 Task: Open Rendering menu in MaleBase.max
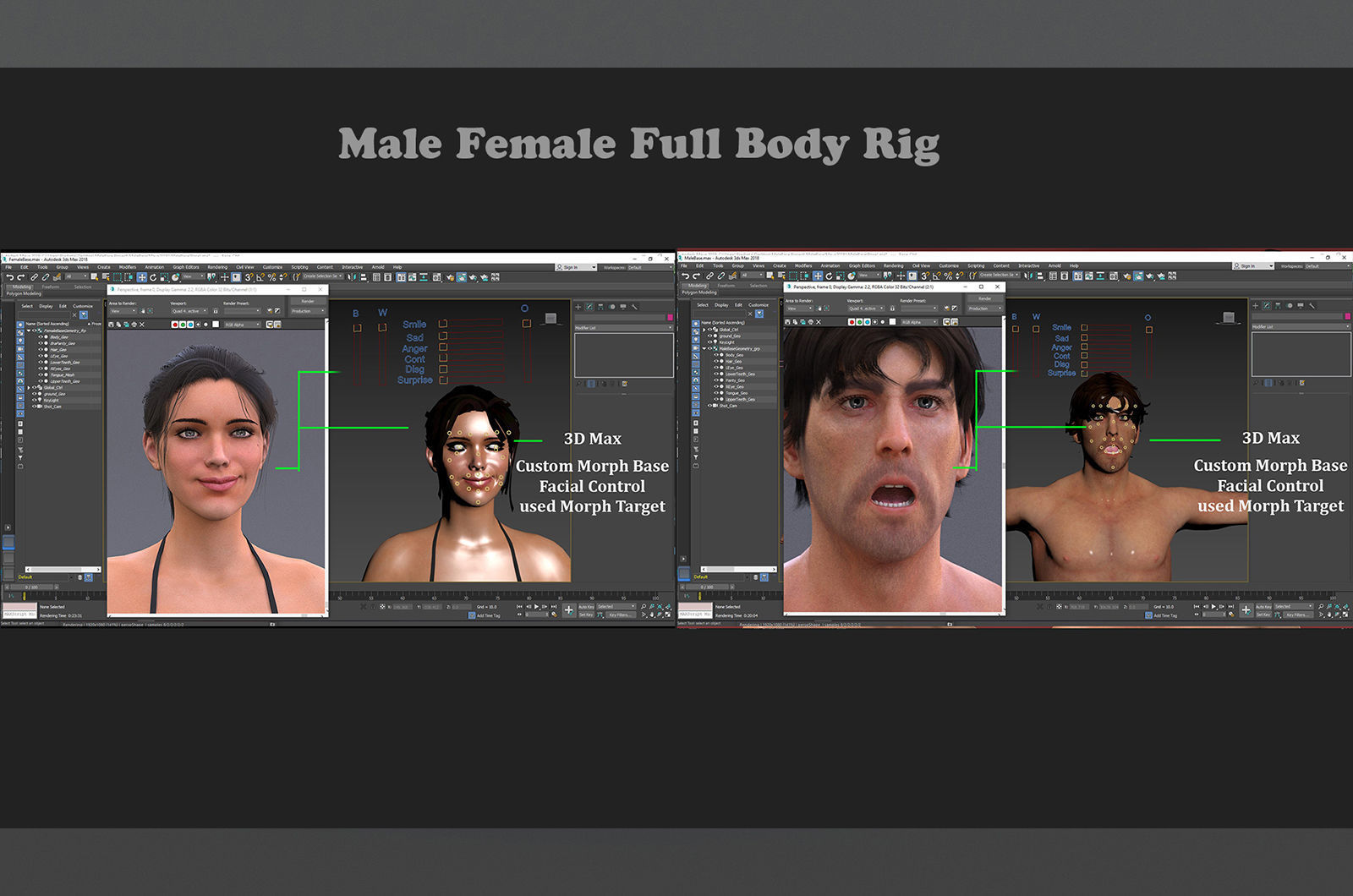pyautogui.click(x=894, y=265)
